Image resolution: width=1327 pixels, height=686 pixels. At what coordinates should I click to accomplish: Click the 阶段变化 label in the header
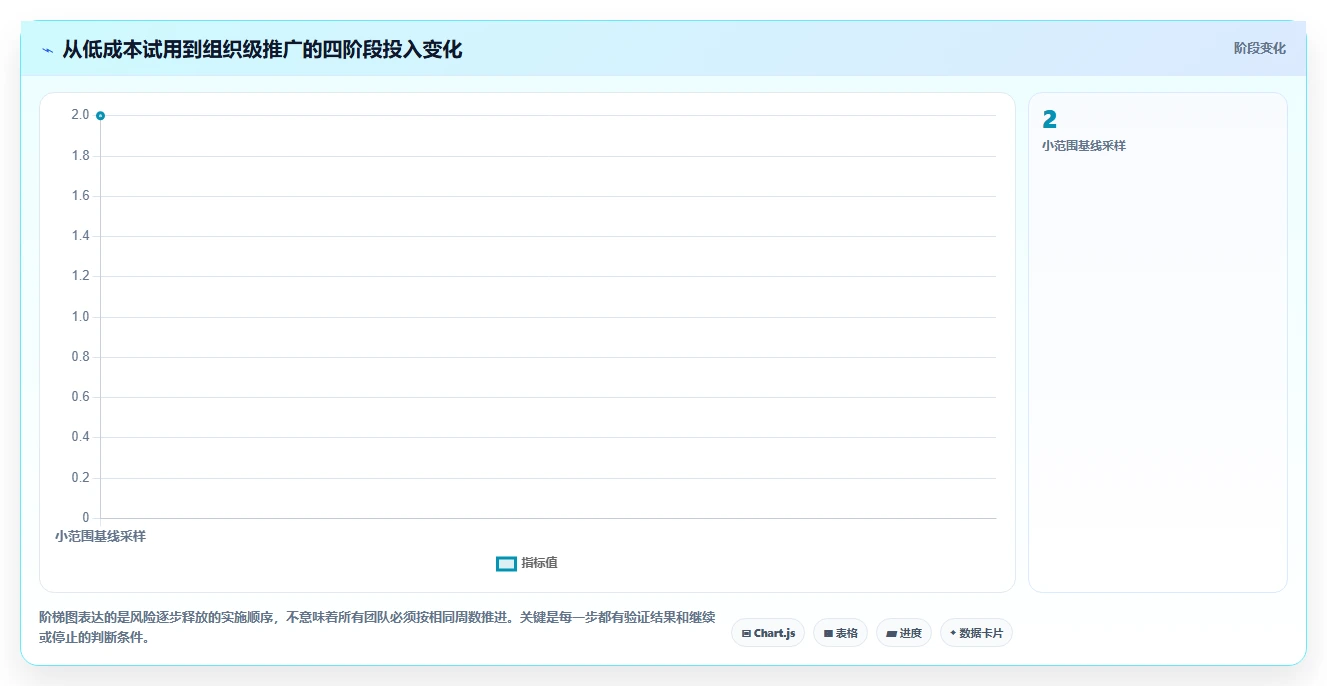[1259, 48]
